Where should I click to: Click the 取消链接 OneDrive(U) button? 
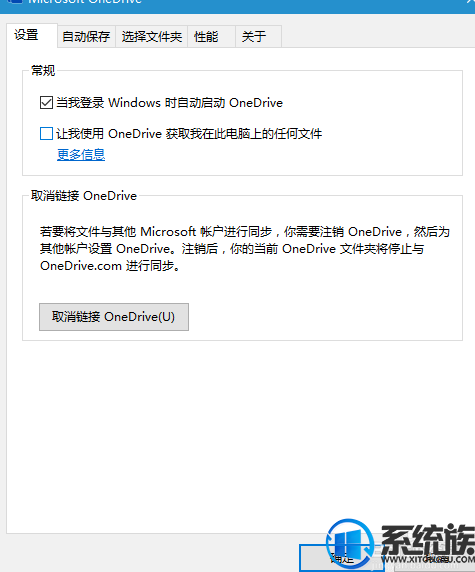[x=114, y=317]
